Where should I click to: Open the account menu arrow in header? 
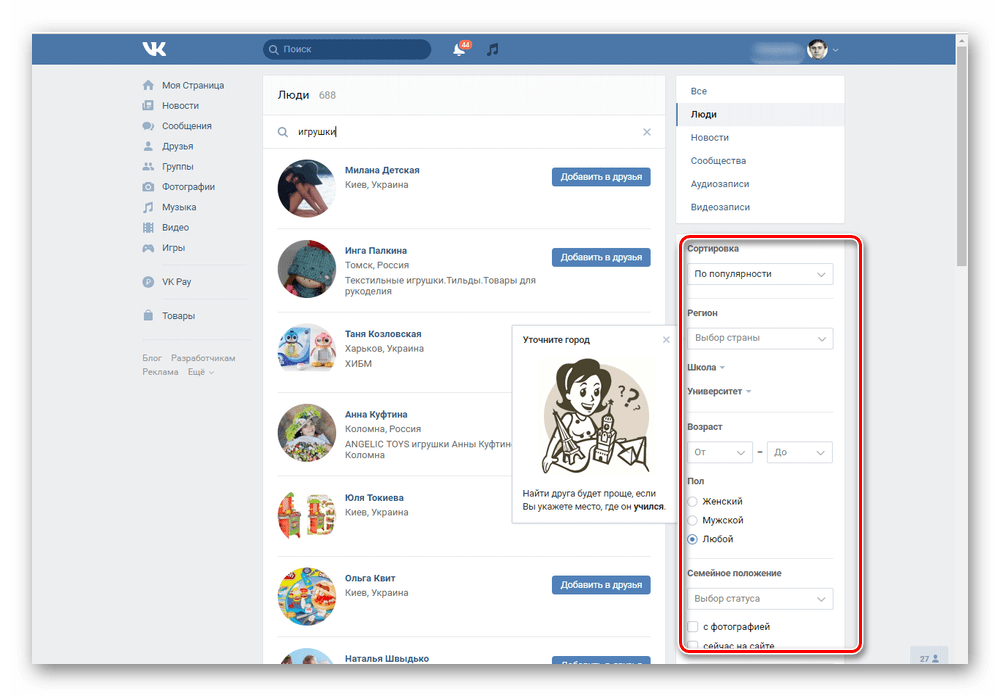click(x=835, y=50)
